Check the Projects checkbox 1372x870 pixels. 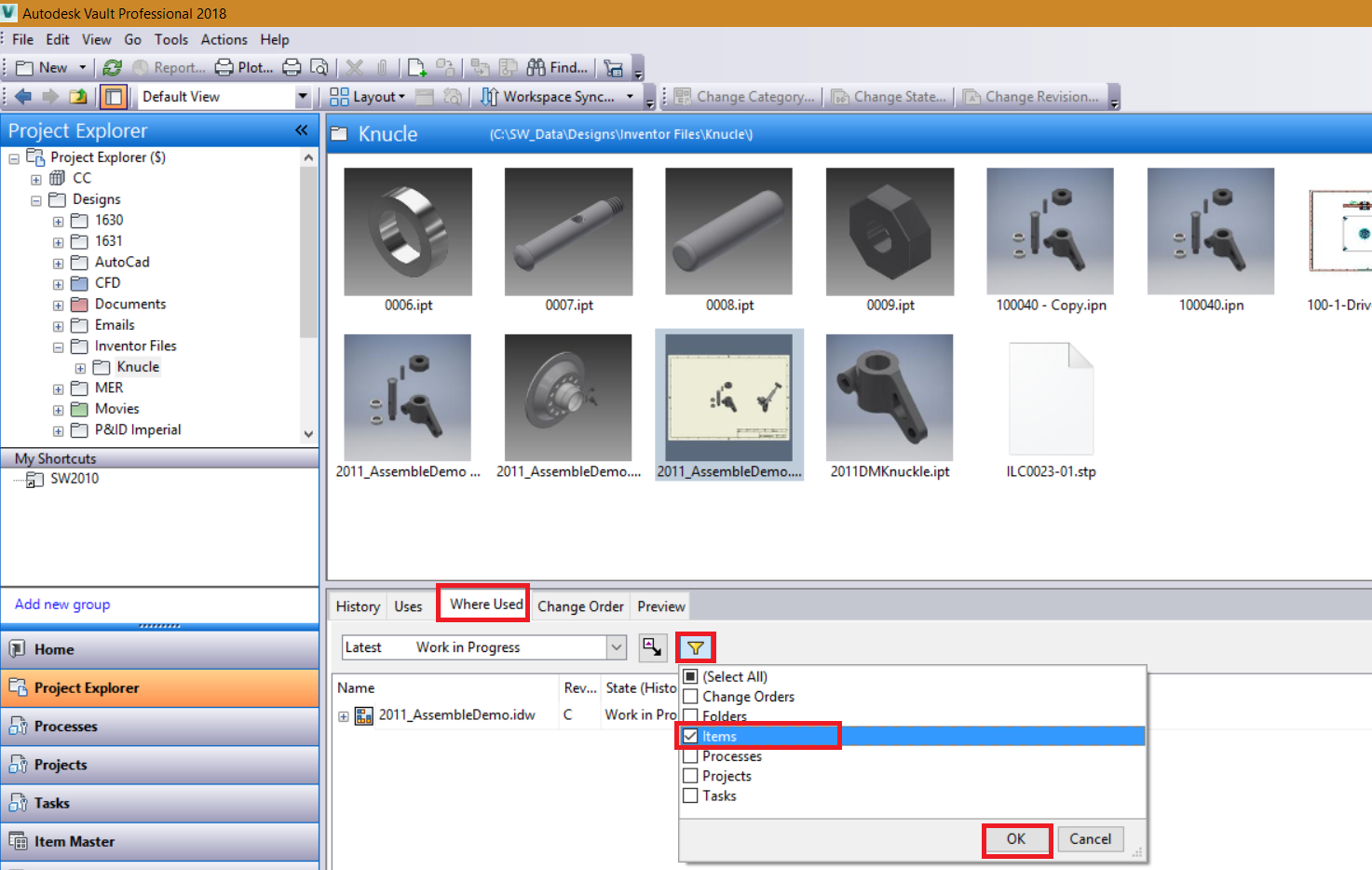690,776
